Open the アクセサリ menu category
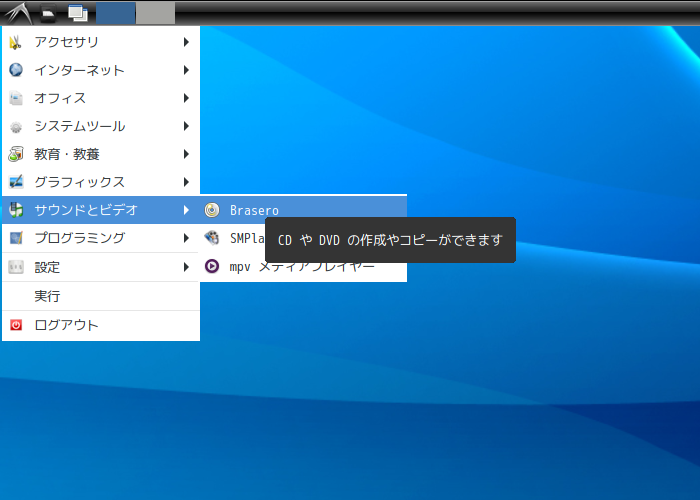The image size is (700, 500). (x=101, y=42)
